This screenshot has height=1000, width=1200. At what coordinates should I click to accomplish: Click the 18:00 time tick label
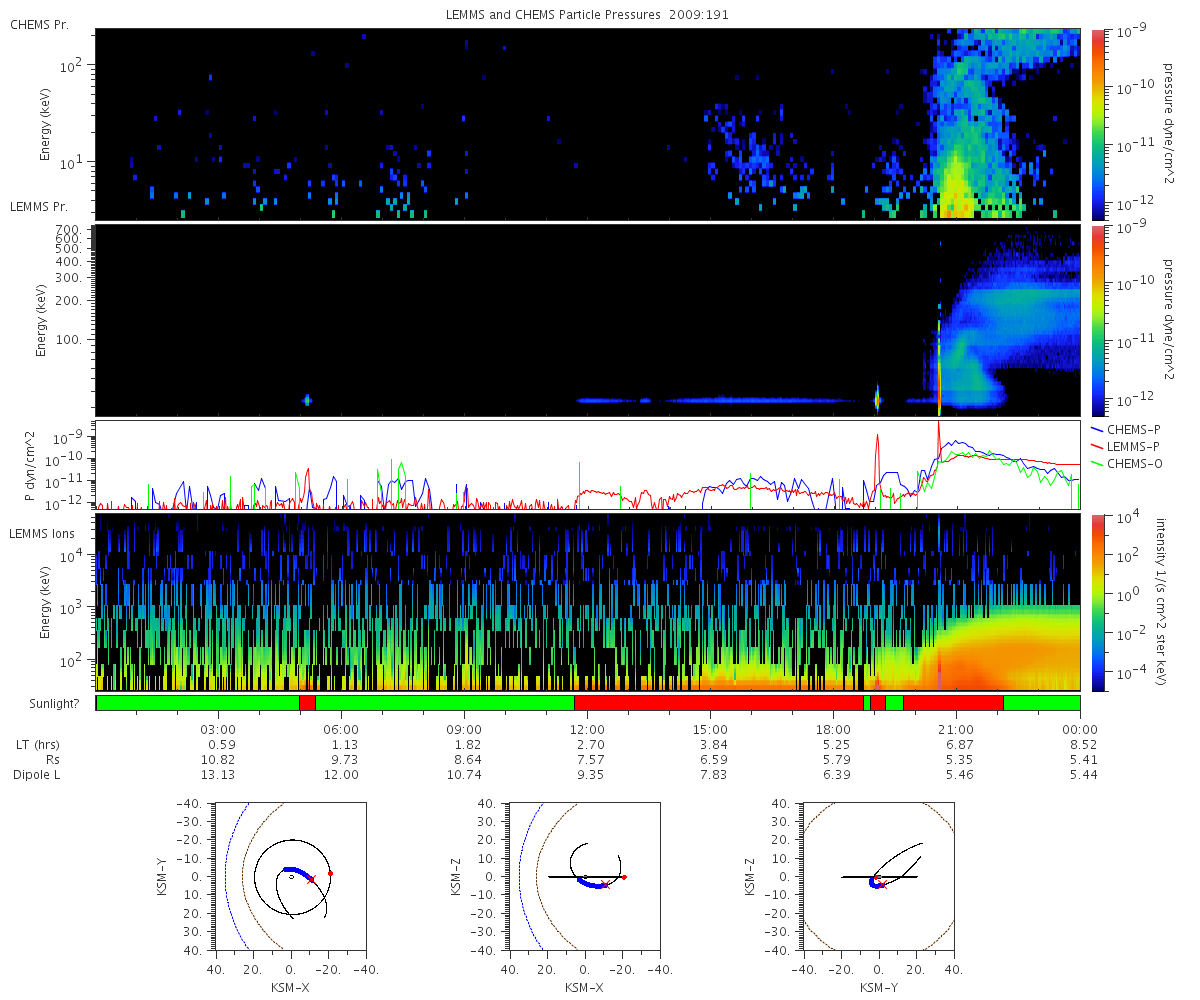(x=833, y=729)
